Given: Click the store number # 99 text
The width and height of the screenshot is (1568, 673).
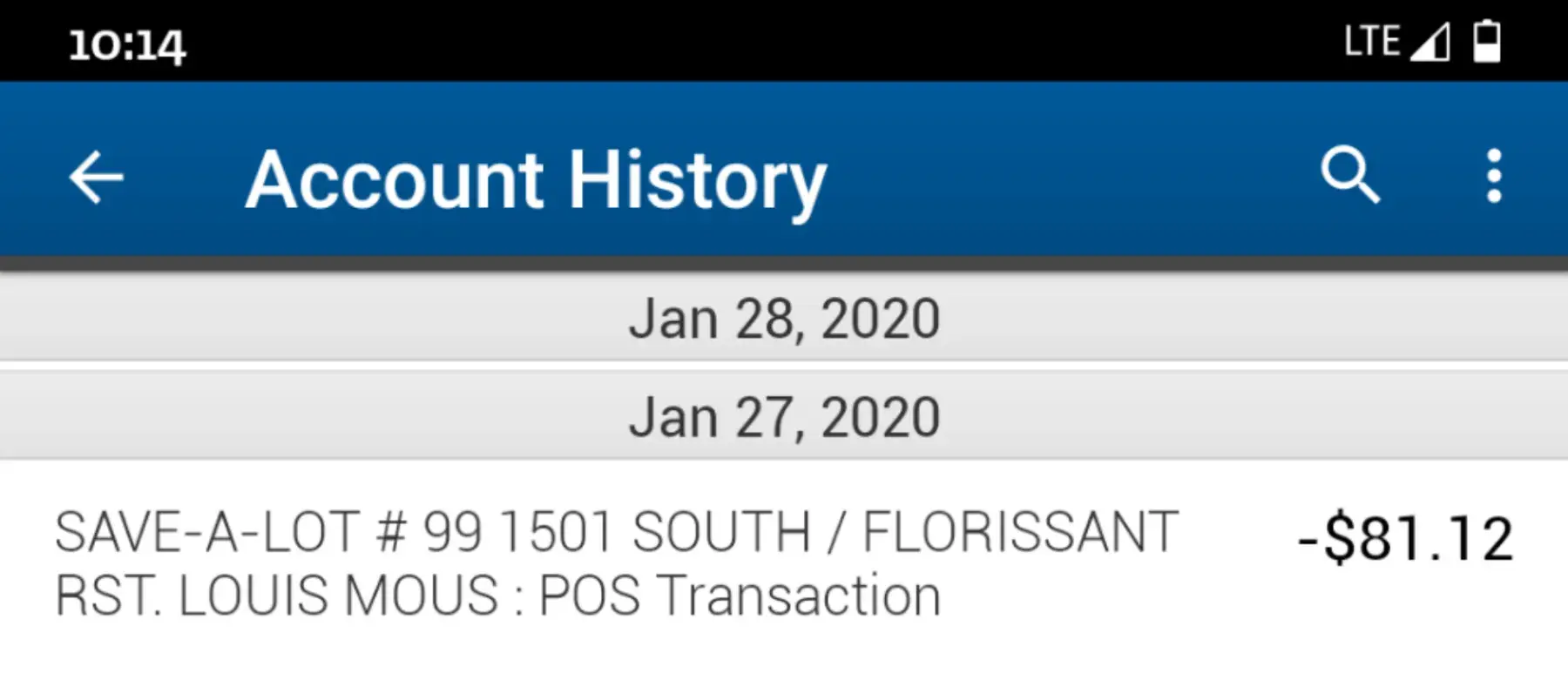Looking at the screenshot, I should coord(429,532).
